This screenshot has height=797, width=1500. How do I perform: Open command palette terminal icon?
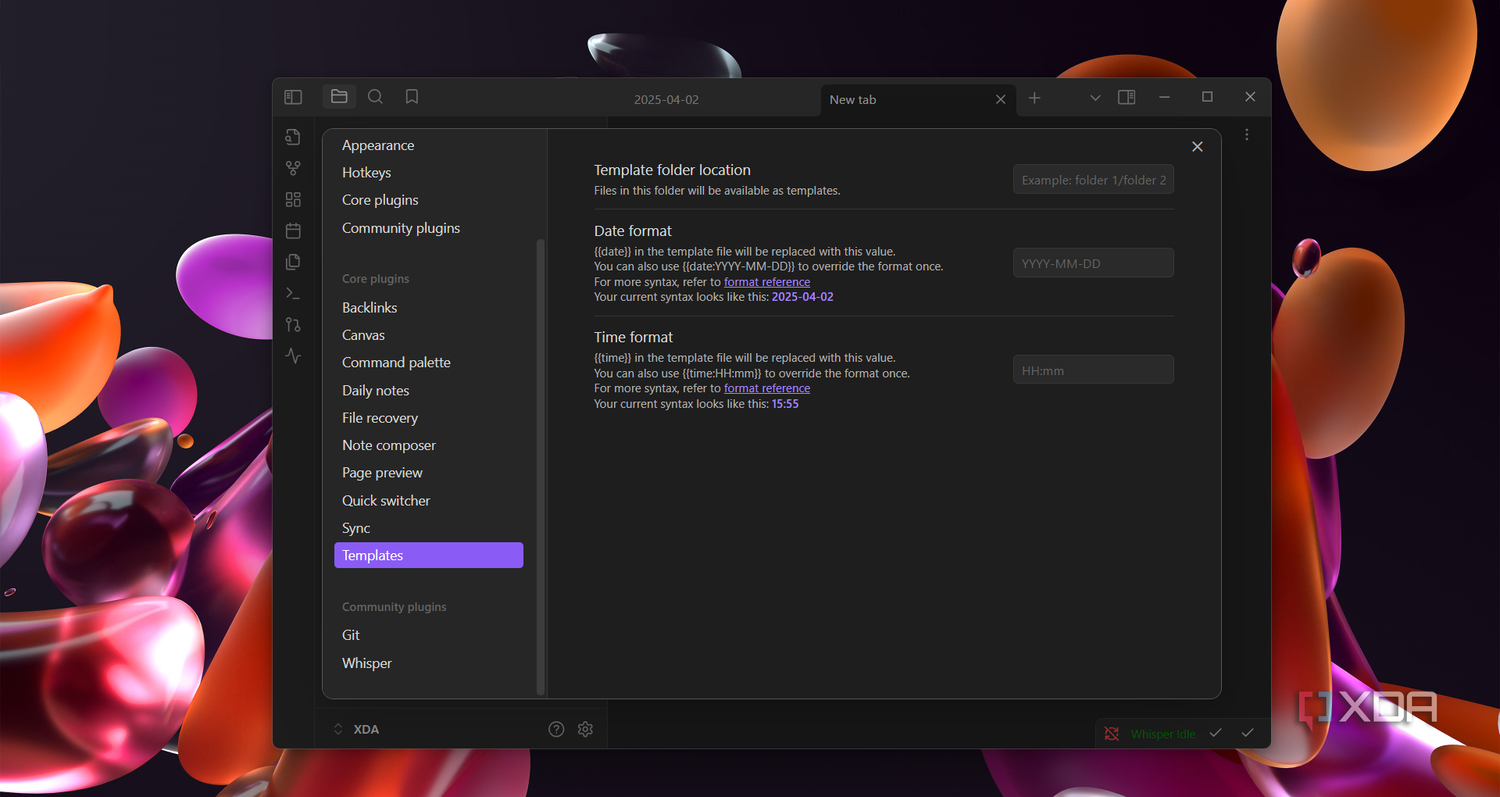pos(293,293)
